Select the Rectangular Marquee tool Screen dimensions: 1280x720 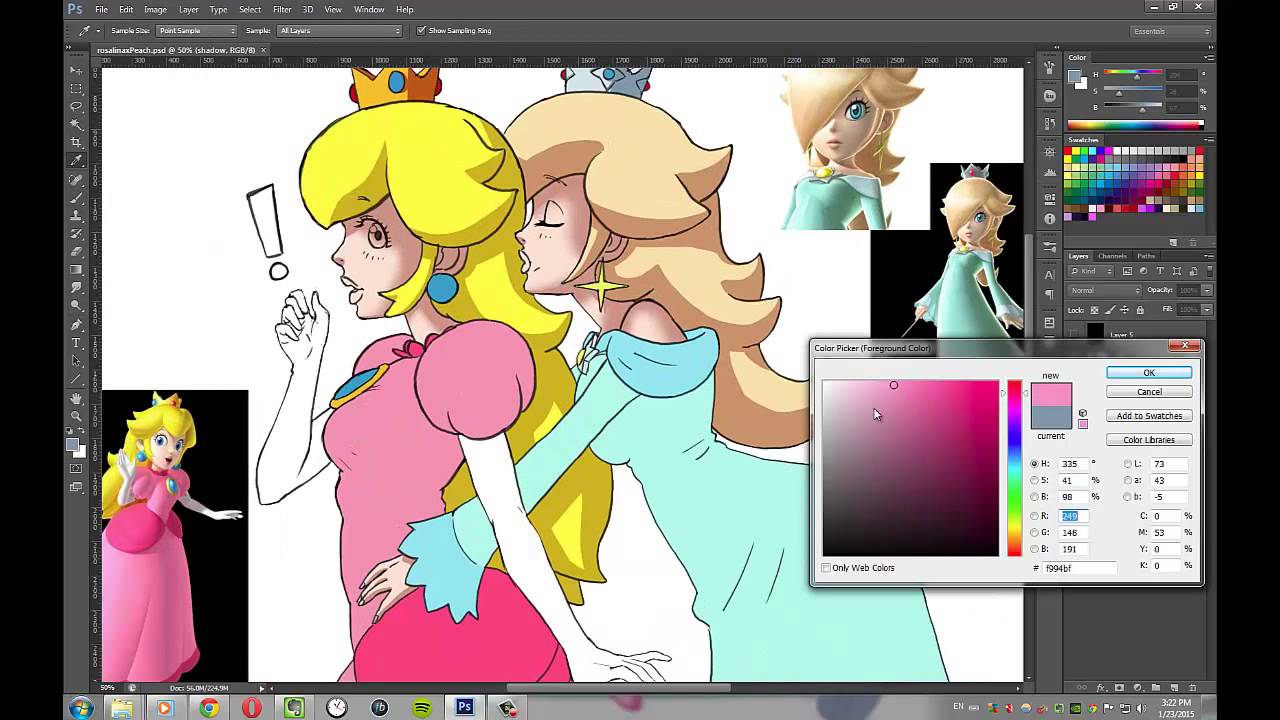(x=76, y=88)
